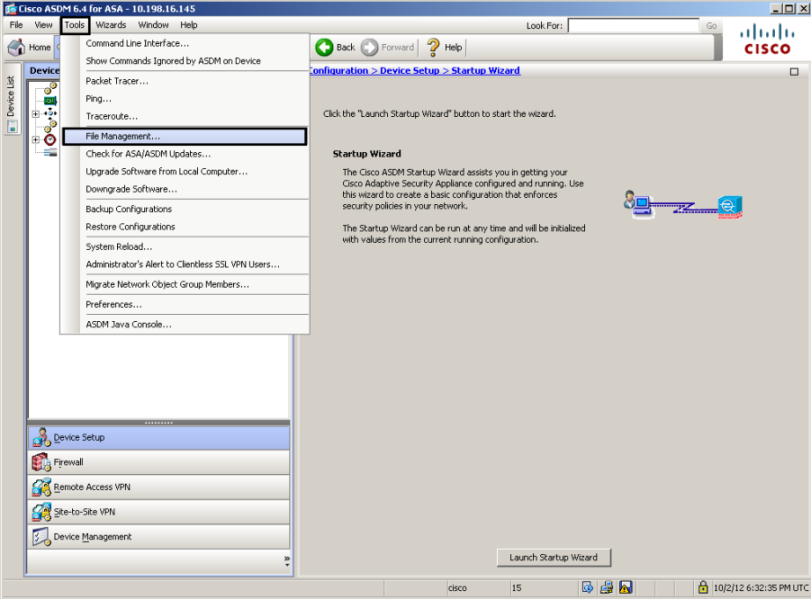Image resolution: width=811 pixels, height=599 pixels.
Task: Select the green interface card icon in the tree
Action: pos(50,101)
